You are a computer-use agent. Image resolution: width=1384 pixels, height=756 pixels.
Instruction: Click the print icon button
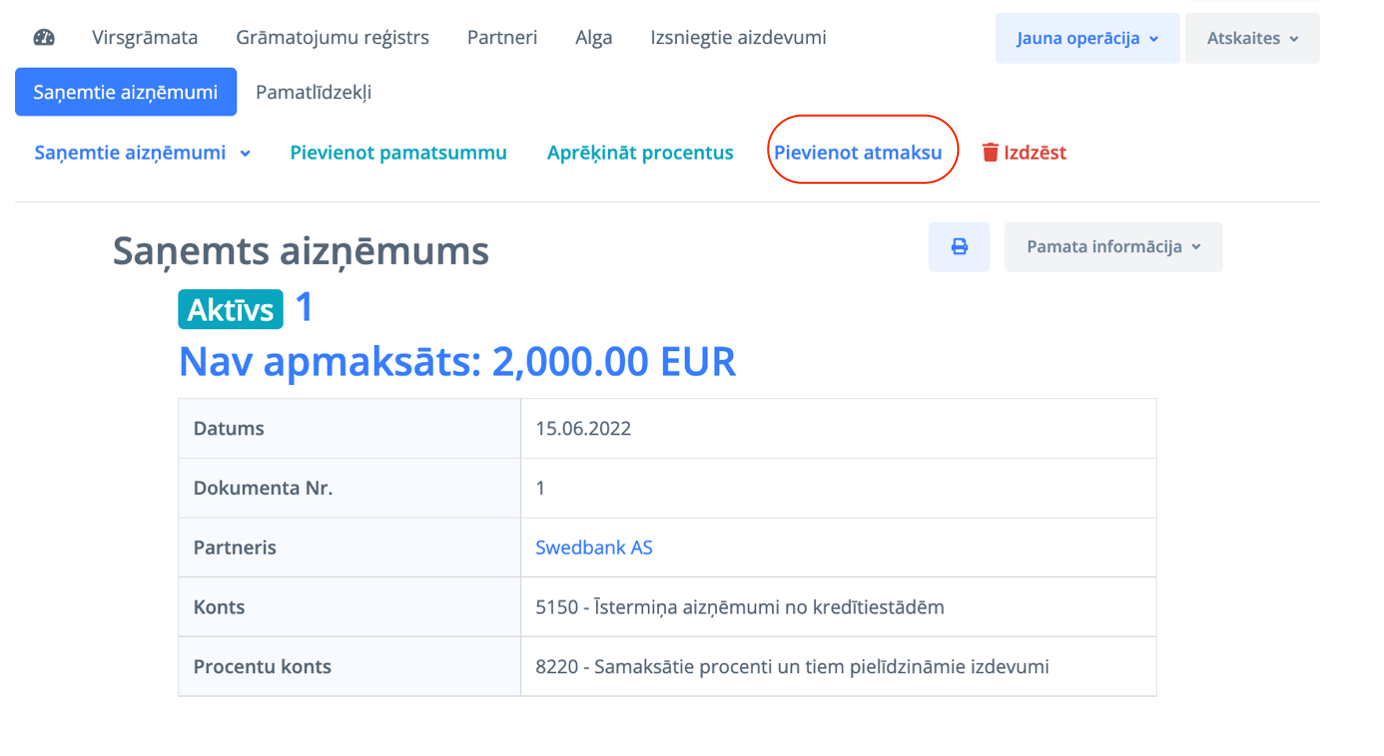coord(959,247)
